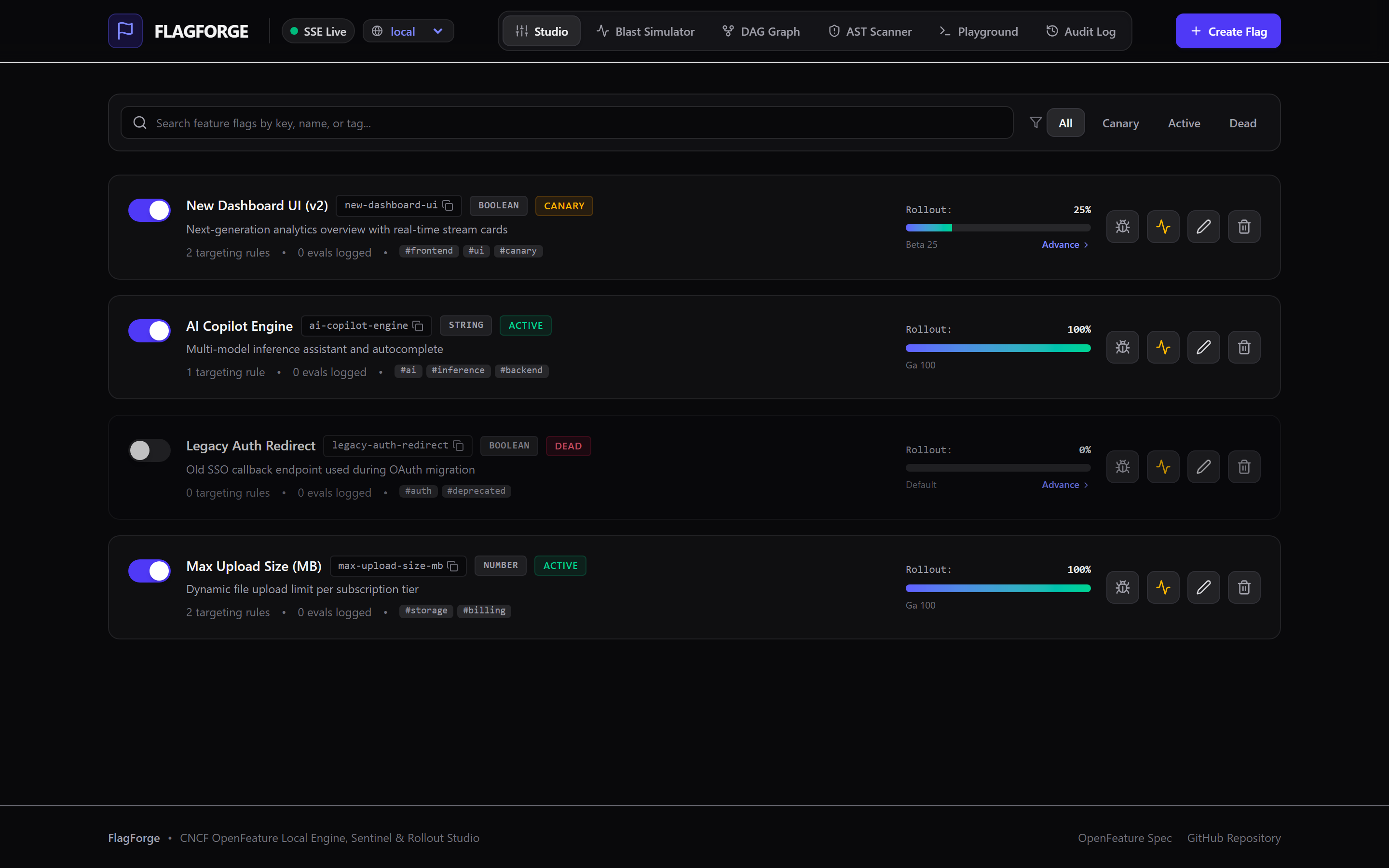Delete the AI Copilot Engine flag
The image size is (1389, 868).
click(1244, 347)
